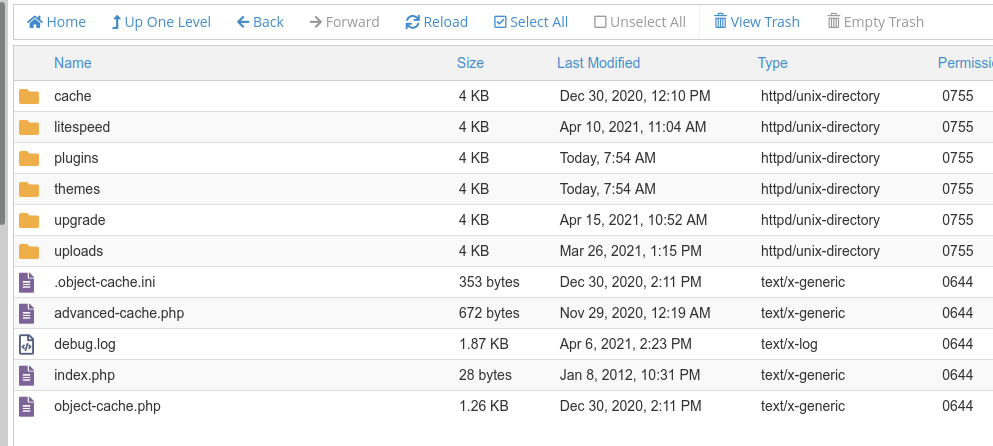Screen dimensions: 993x446
Task: Sort by Size column header
Action: tap(471, 63)
